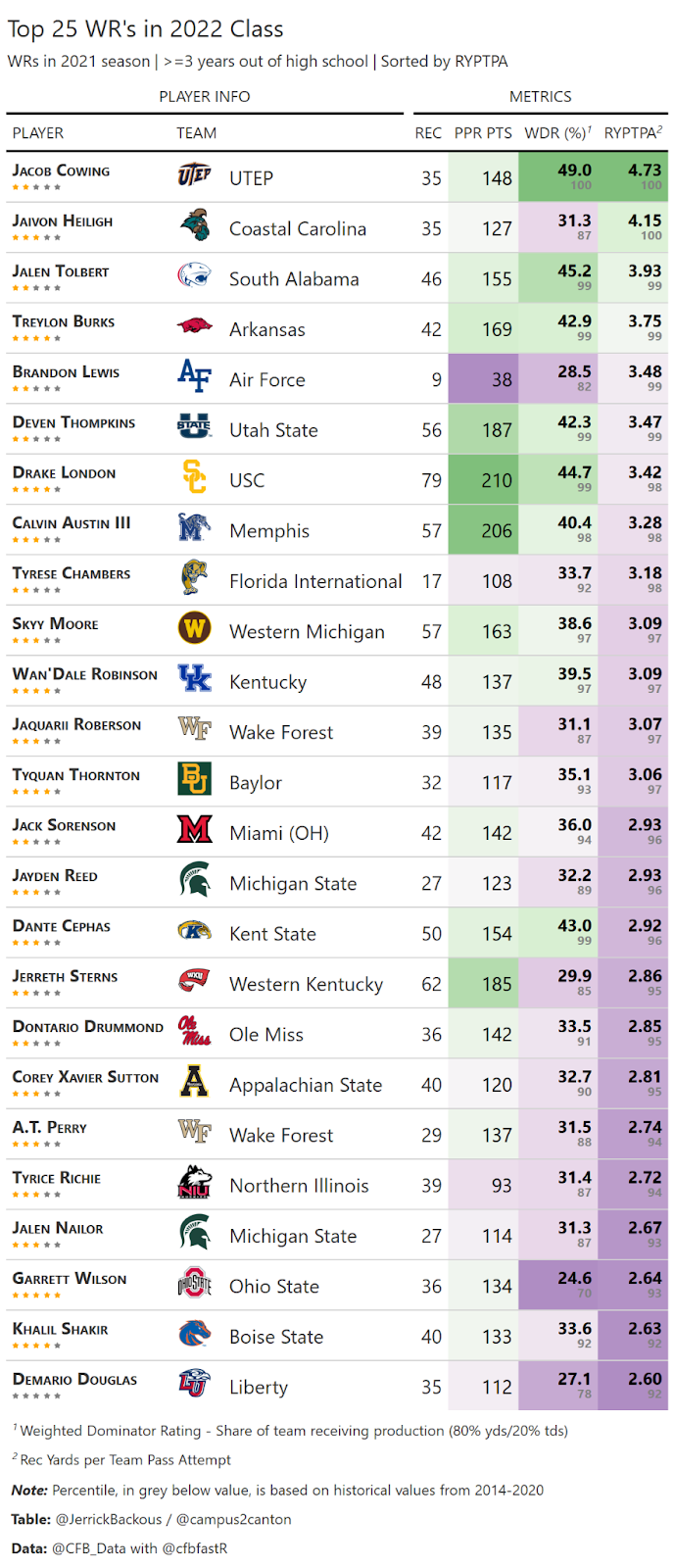Screen dimensions: 674x1568
Task: Click the Kentucky UK logo
Action: [194, 680]
